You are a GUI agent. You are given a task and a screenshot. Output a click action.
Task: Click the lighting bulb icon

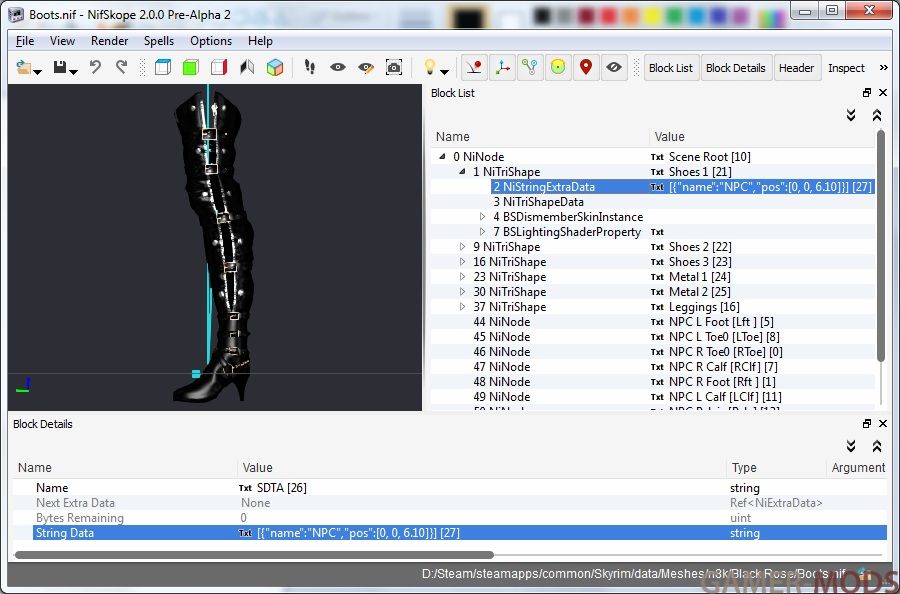[429, 67]
